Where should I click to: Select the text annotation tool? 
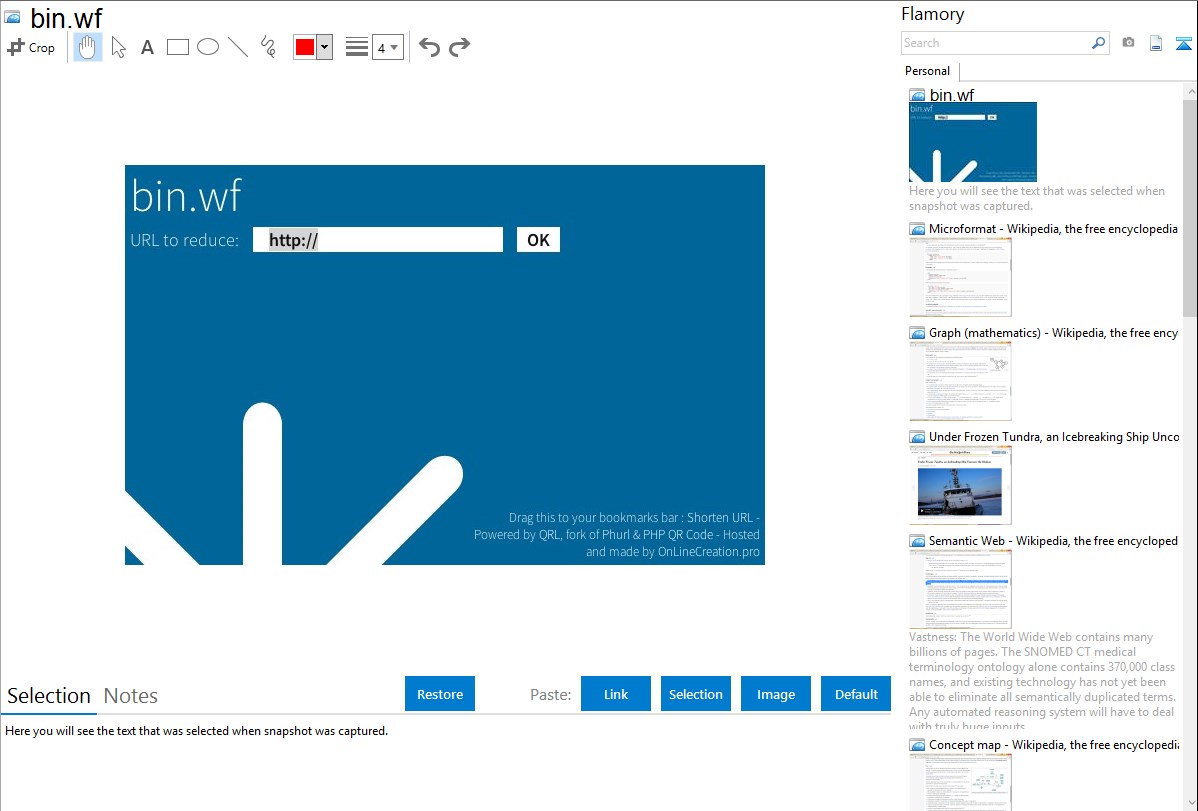[147, 47]
